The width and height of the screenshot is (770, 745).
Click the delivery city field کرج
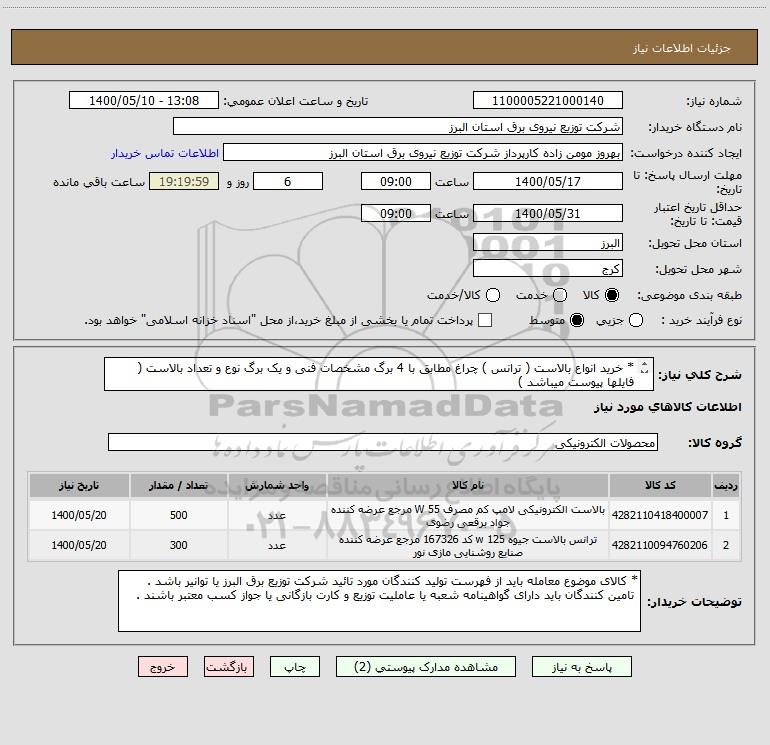[x=548, y=269]
